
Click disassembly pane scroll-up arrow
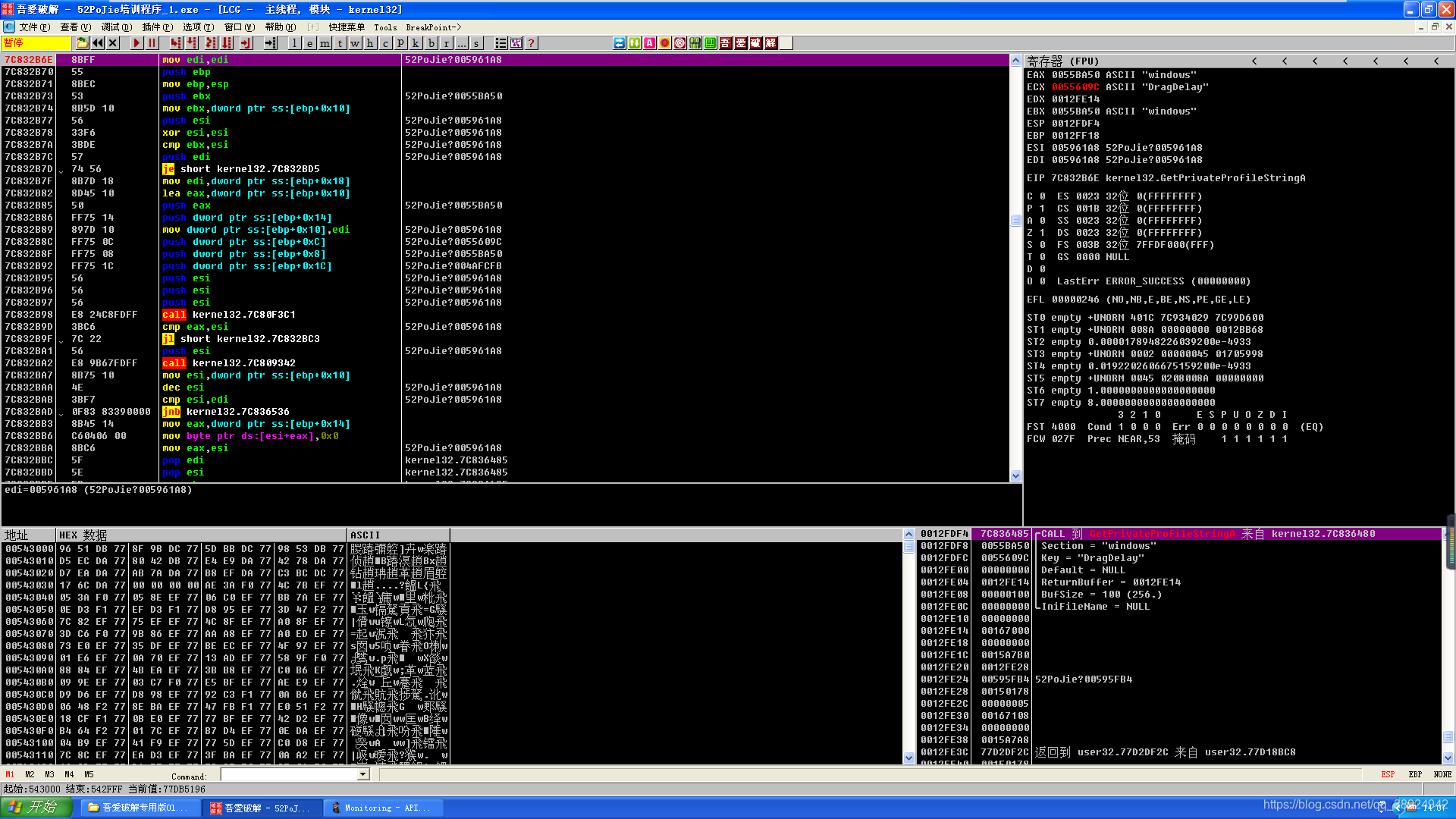click(x=1015, y=60)
